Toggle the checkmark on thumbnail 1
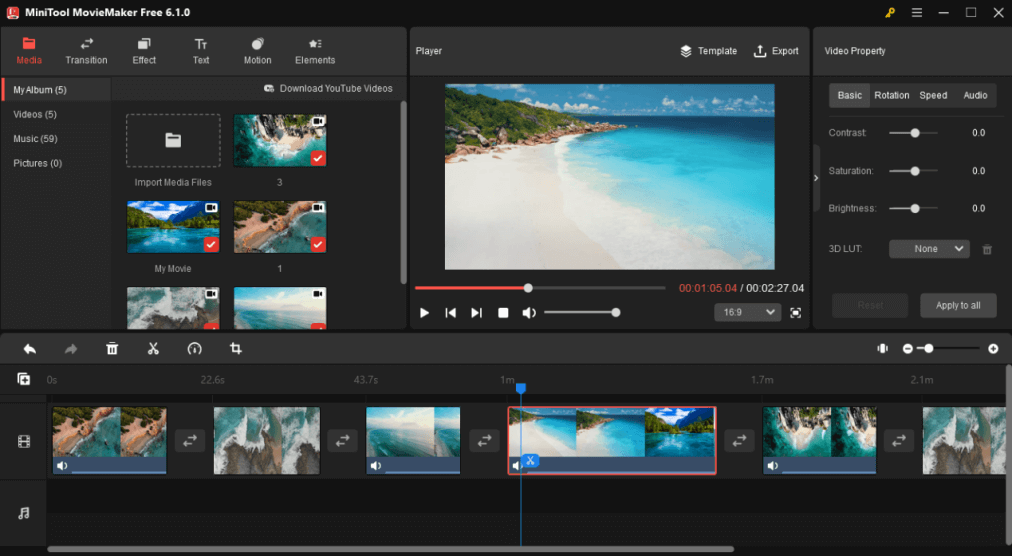The image size is (1012, 556). (x=318, y=245)
